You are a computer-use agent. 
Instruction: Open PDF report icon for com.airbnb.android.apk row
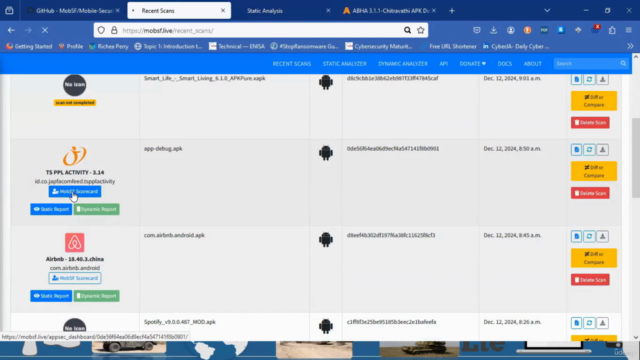(576, 236)
